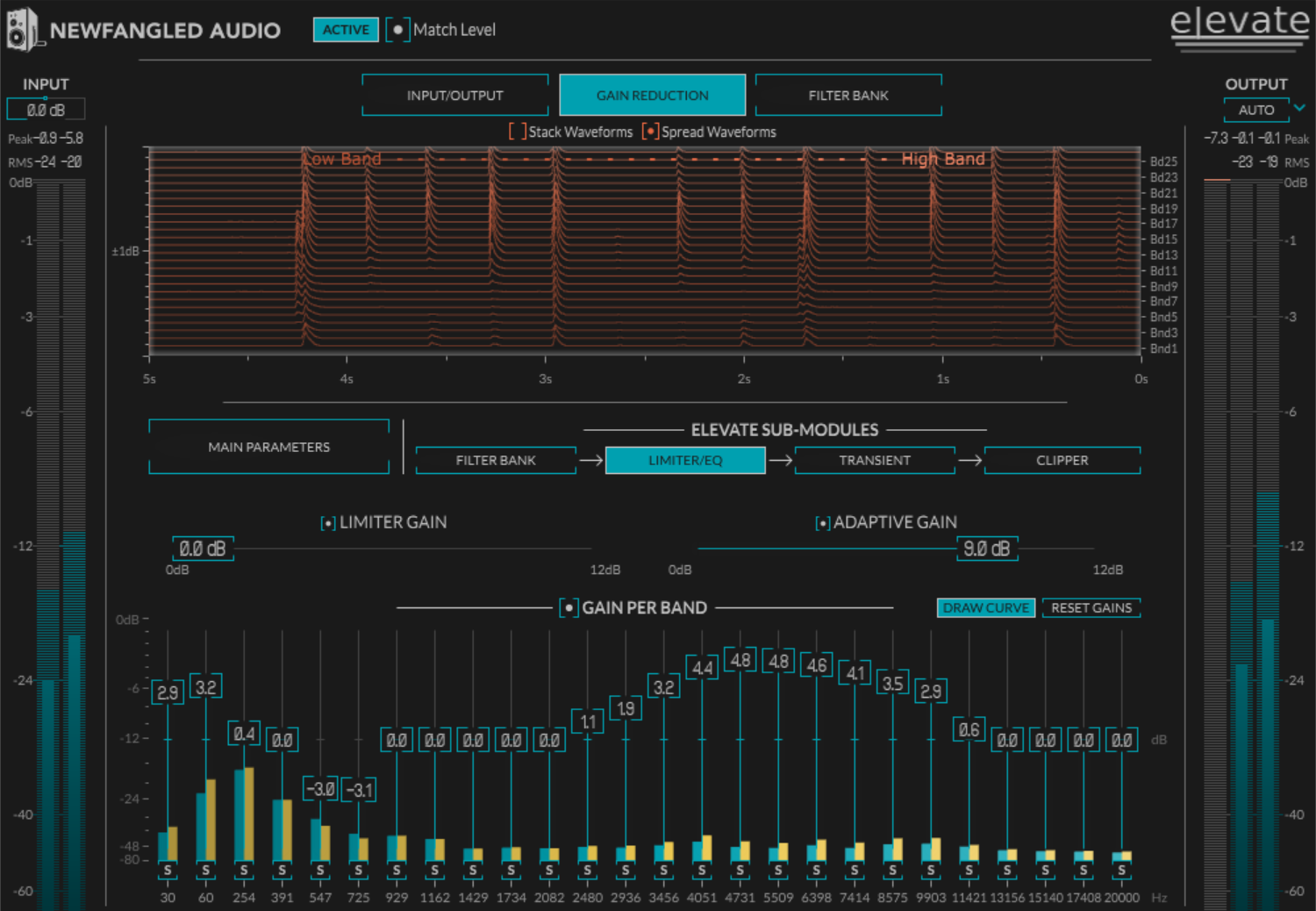Switch to the INPUT/OUTPUT display tab
Viewport: 1316px width, 911px height.
coord(455,95)
